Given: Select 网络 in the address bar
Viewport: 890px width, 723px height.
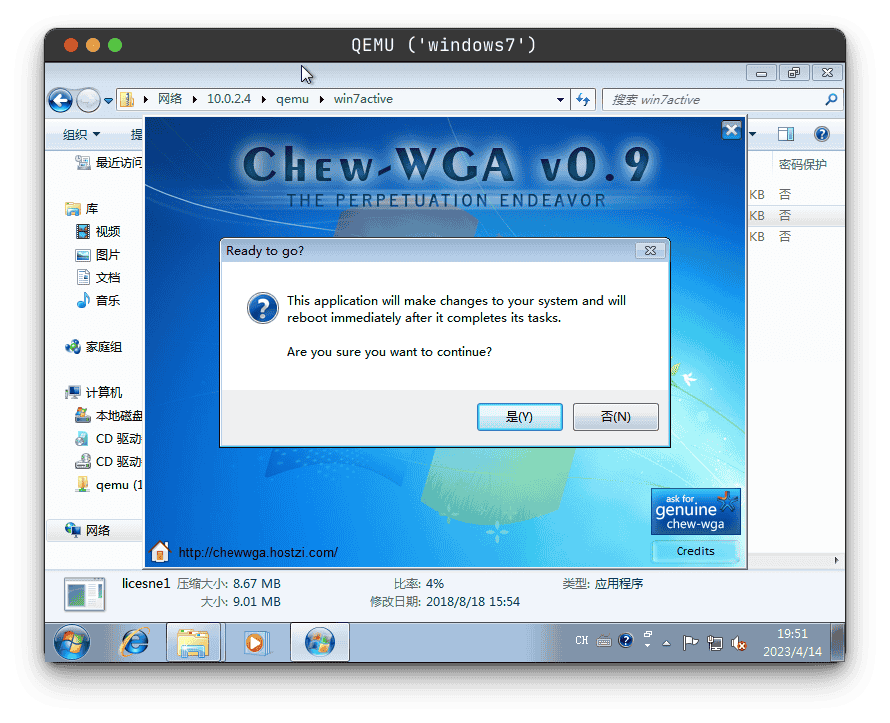Looking at the screenshot, I should pyautogui.click(x=170, y=99).
